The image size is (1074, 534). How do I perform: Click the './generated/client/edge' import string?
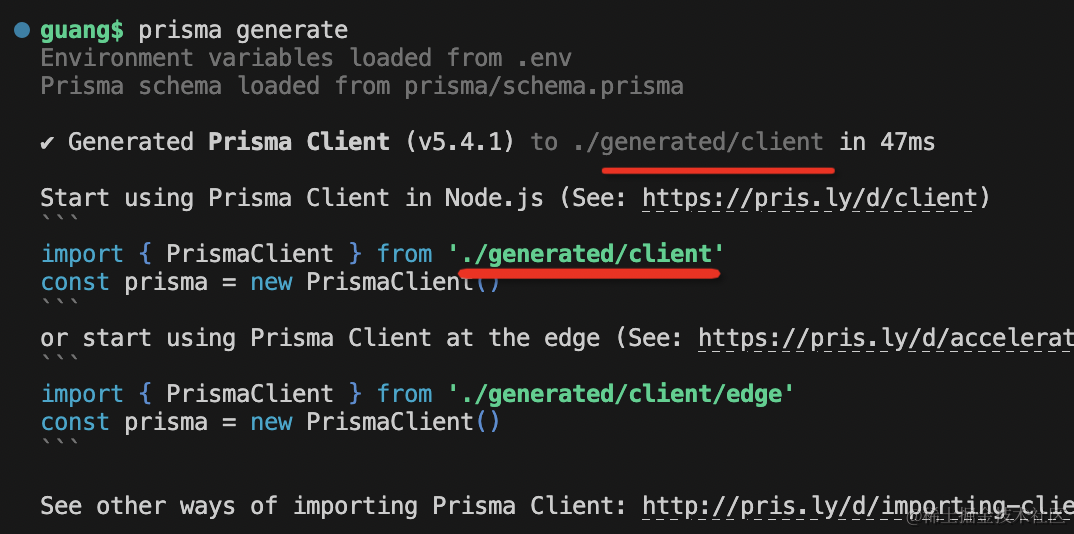pos(621,394)
